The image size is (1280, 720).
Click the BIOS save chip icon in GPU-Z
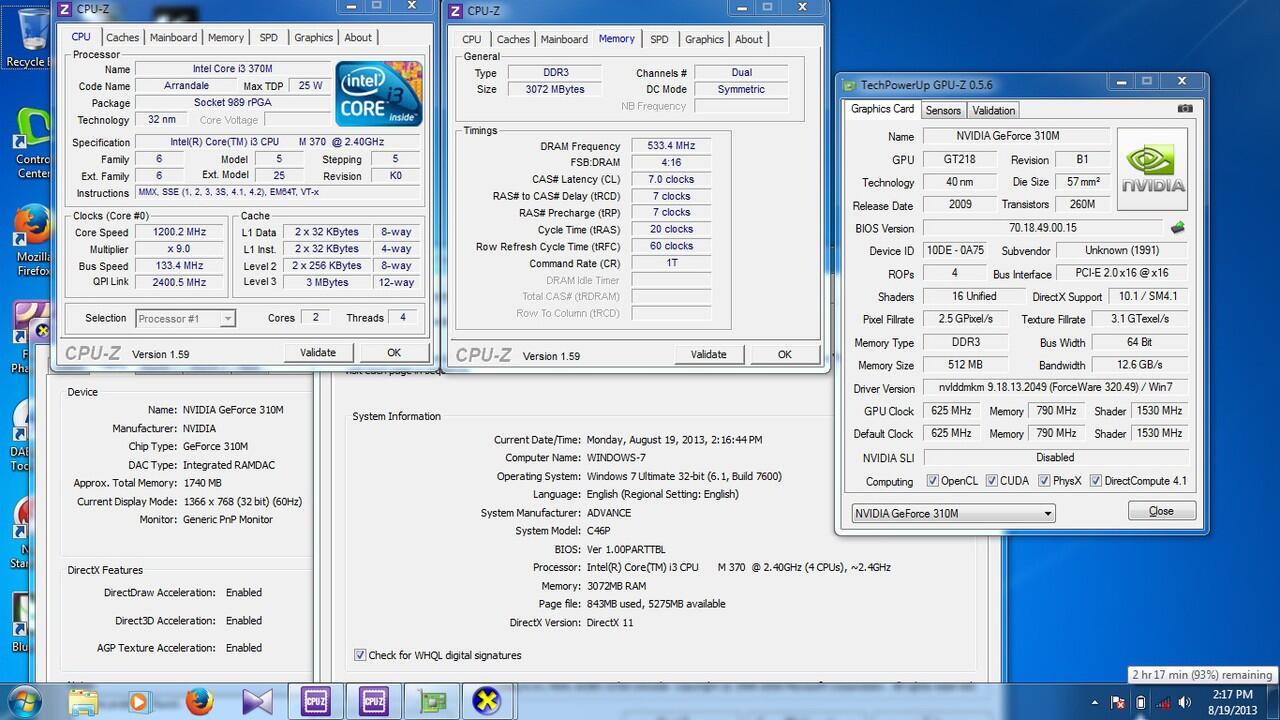point(1178,228)
